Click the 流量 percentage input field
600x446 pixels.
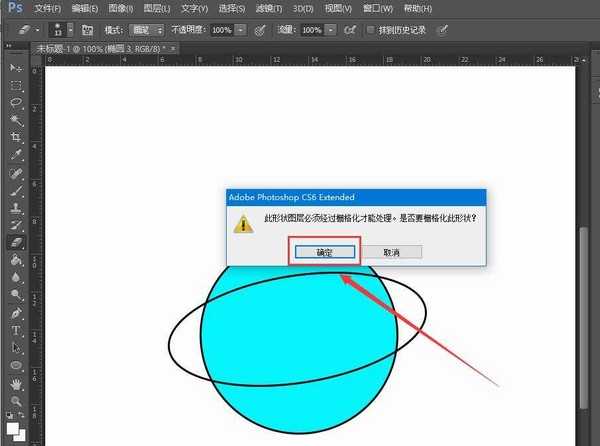312,30
